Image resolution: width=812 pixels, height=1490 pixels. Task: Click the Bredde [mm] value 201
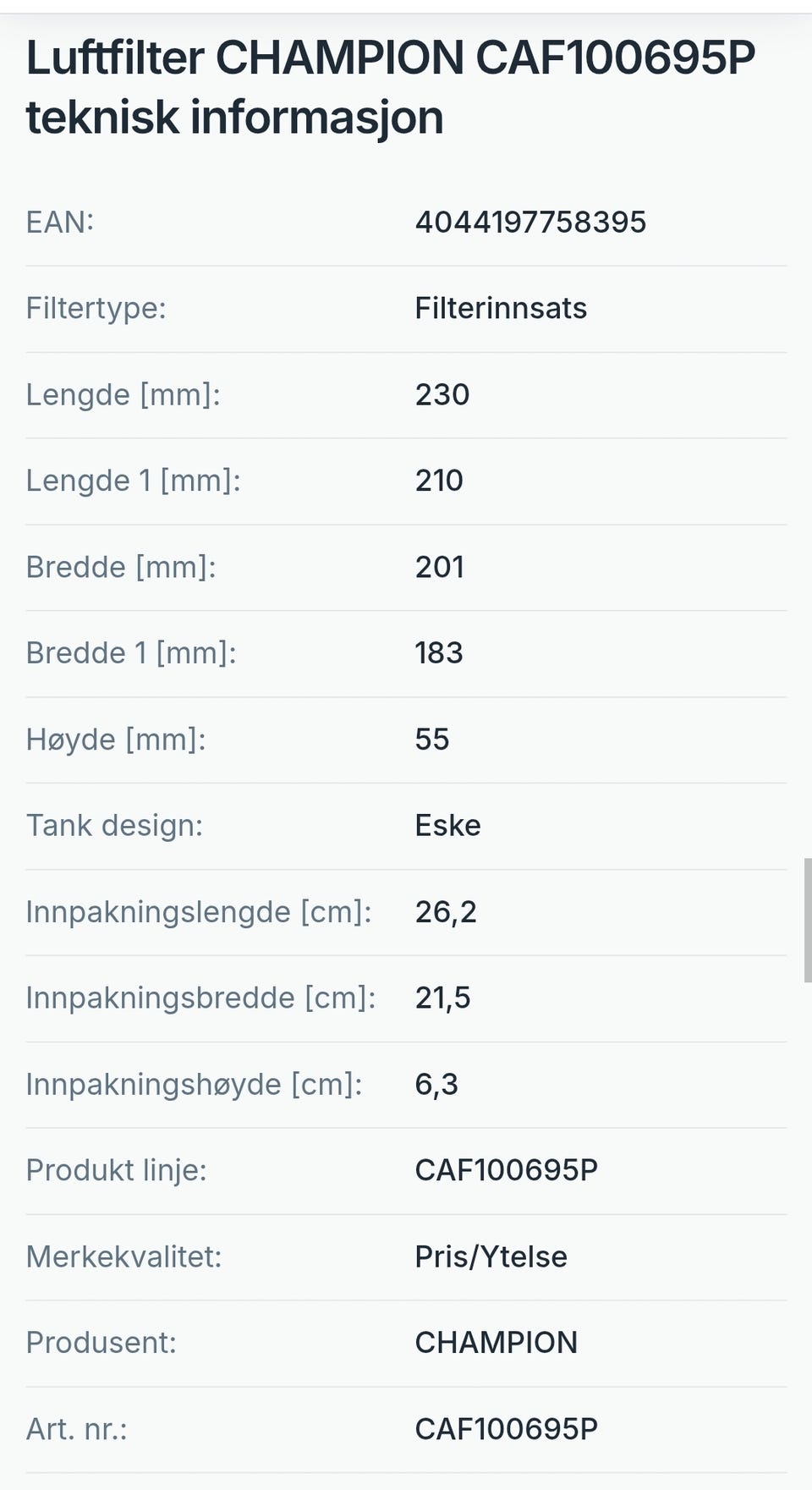tap(440, 568)
